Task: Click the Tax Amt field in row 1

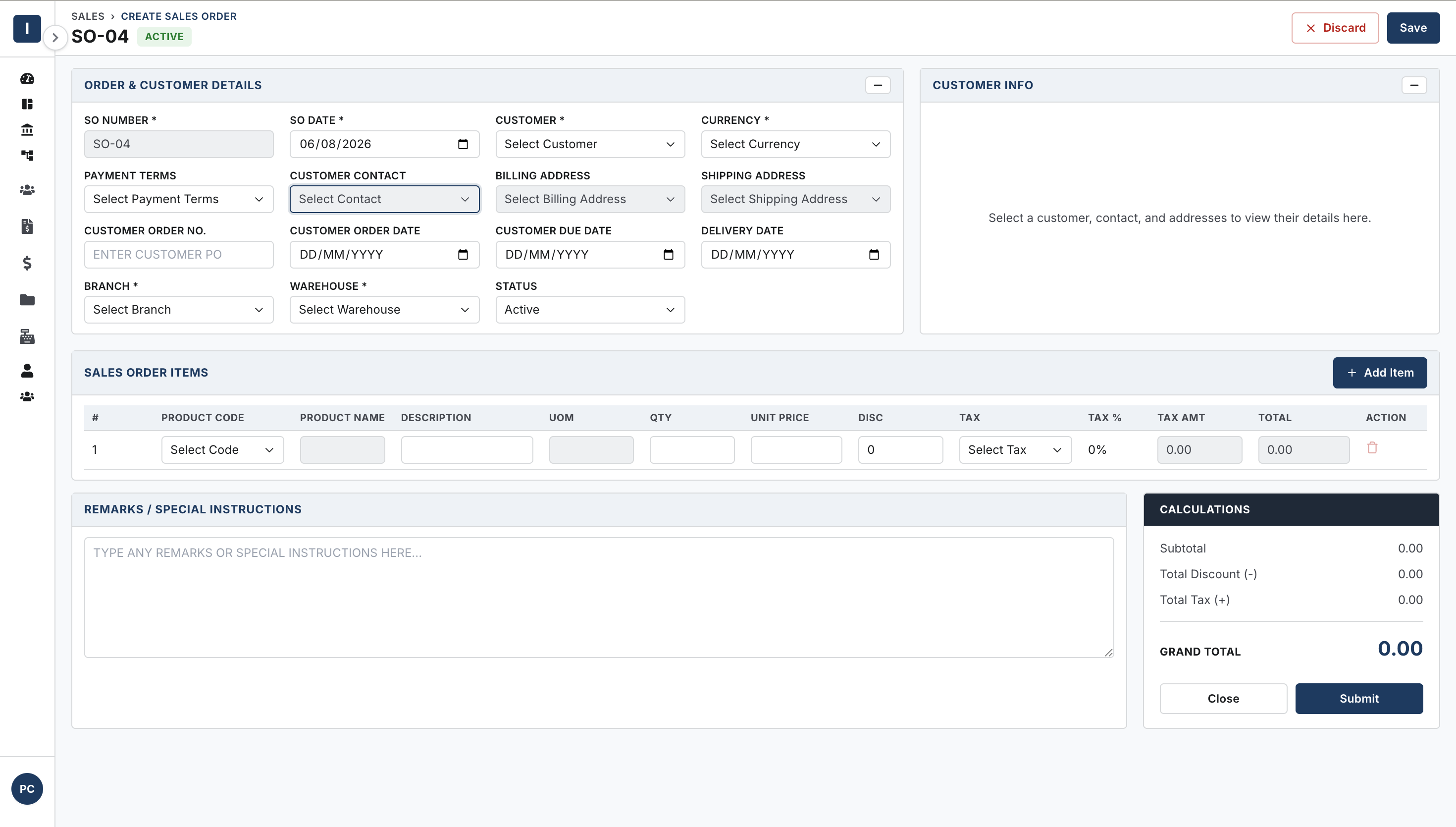Action: 1199,450
